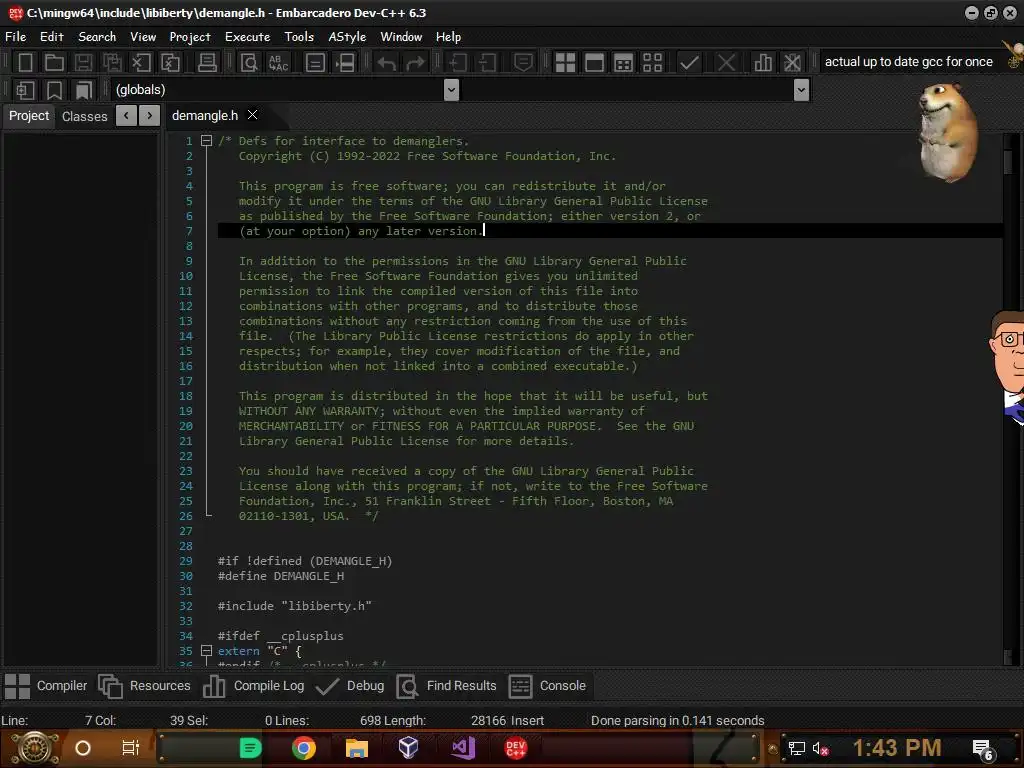Click the Insert icon left of bookmarks
1024x768 pixels.
click(25, 89)
